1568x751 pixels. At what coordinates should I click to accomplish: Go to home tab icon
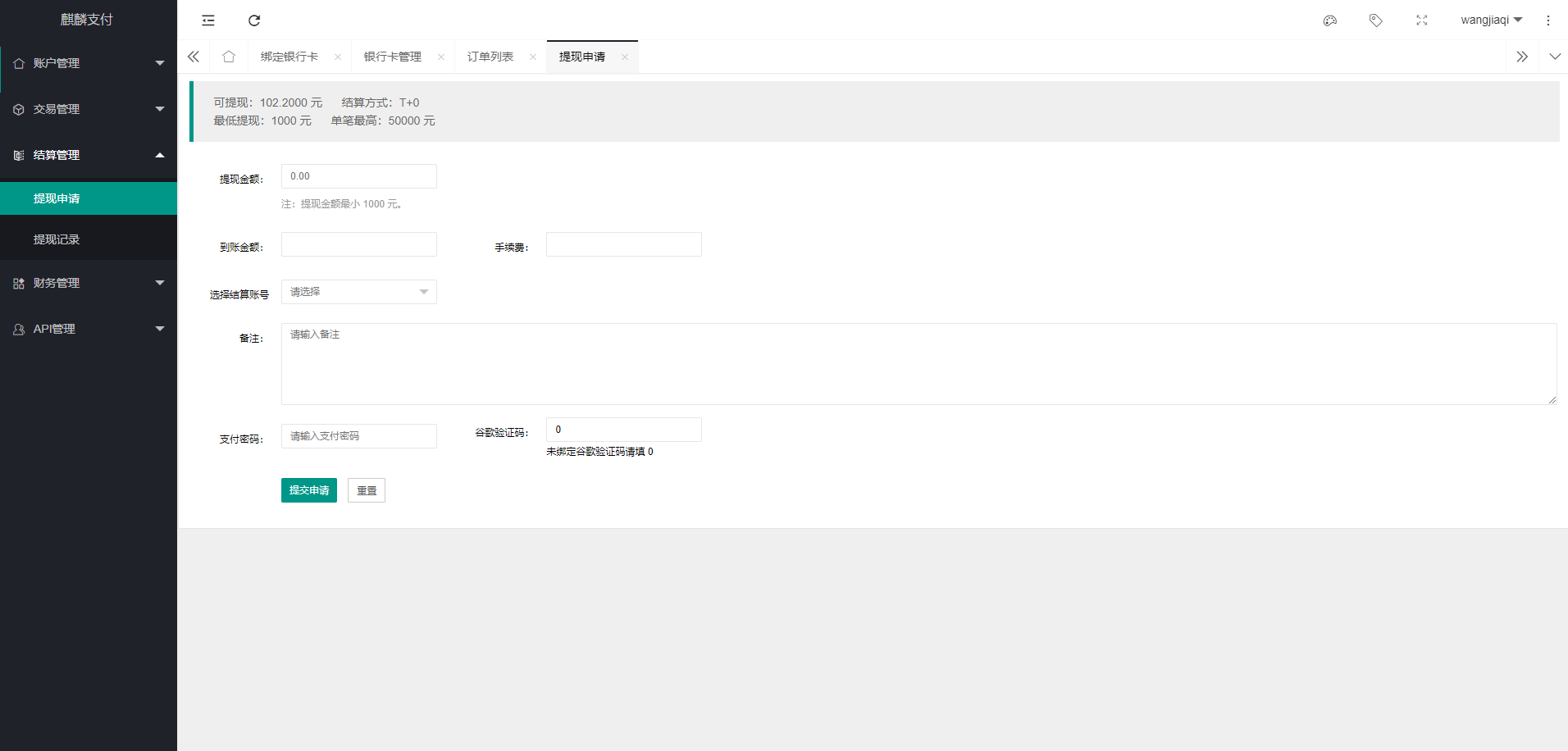pyautogui.click(x=229, y=57)
